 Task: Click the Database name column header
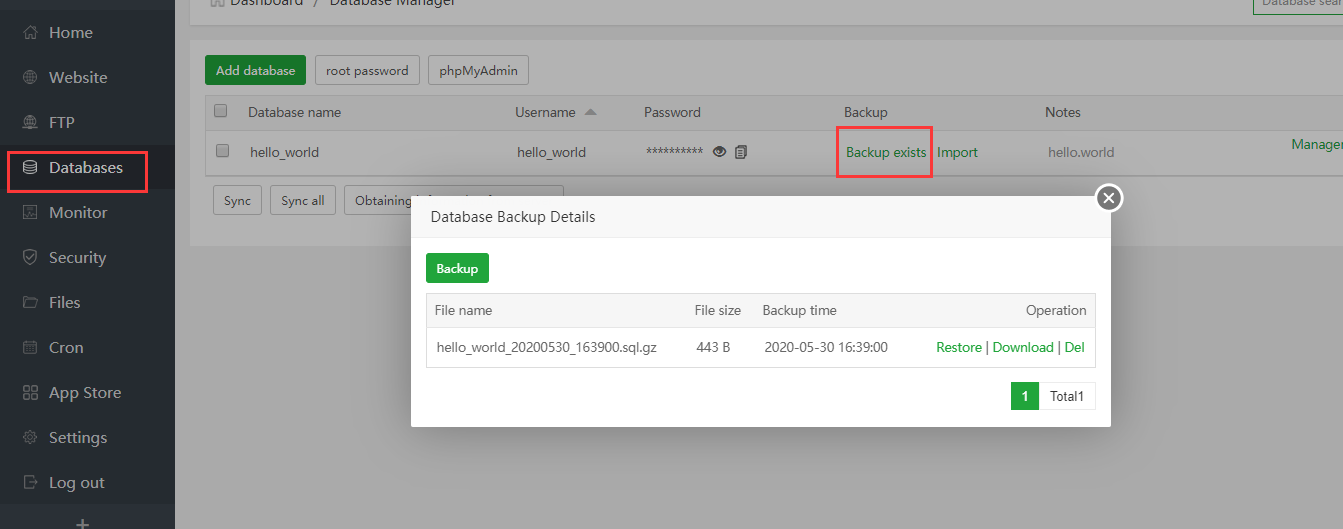point(294,112)
